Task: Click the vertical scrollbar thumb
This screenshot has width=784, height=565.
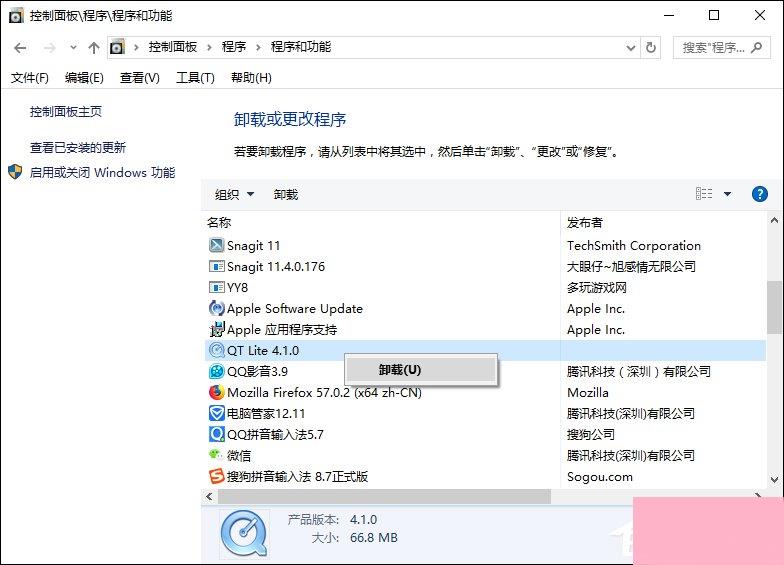Action: (x=774, y=307)
